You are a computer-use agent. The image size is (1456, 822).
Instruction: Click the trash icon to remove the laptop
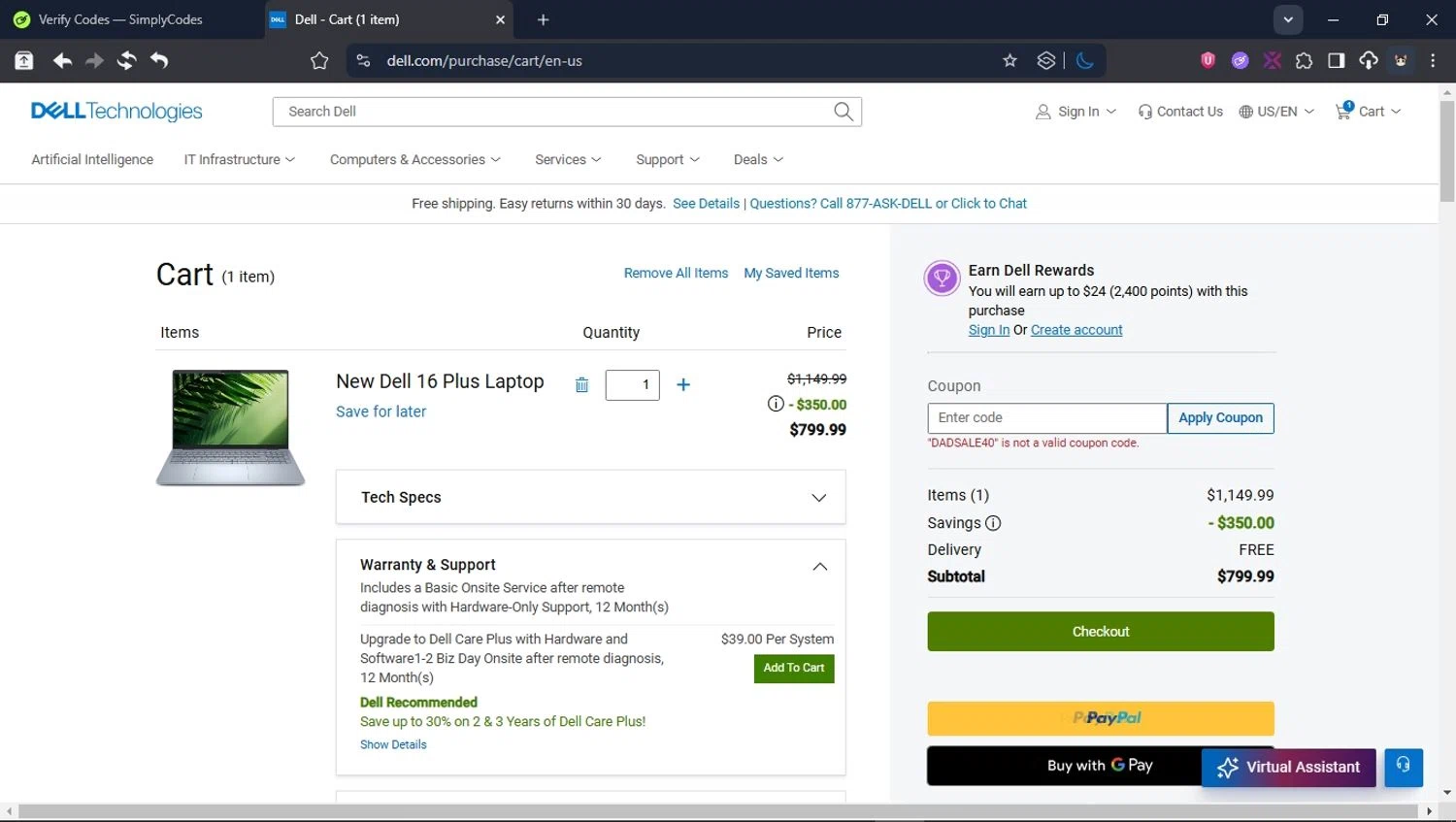click(581, 385)
